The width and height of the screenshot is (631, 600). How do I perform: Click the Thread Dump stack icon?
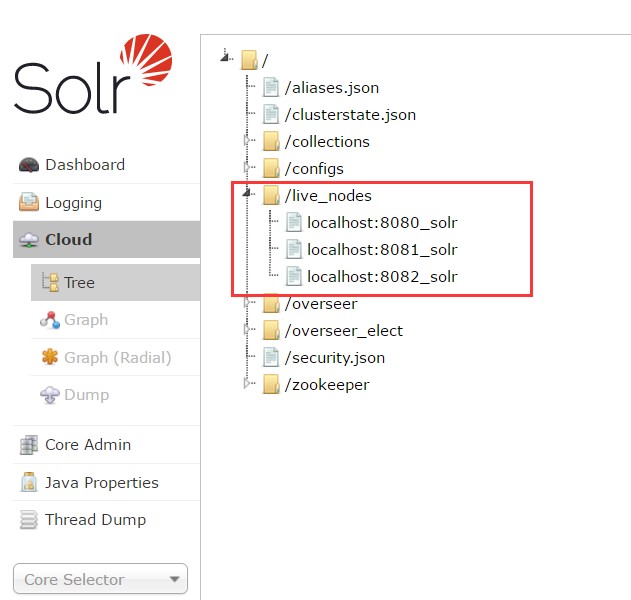29,520
